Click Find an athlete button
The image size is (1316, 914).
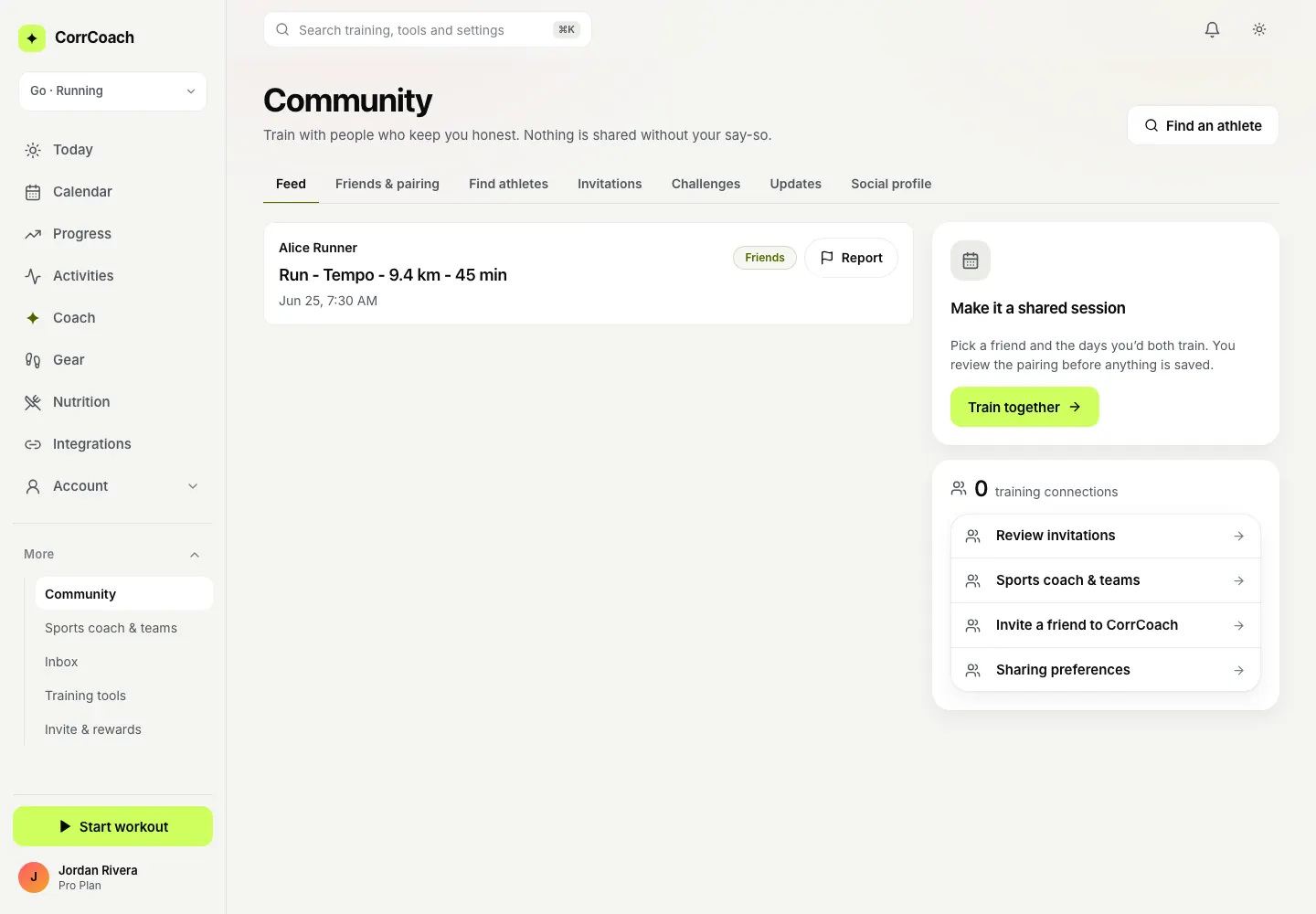pos(1203,125)
